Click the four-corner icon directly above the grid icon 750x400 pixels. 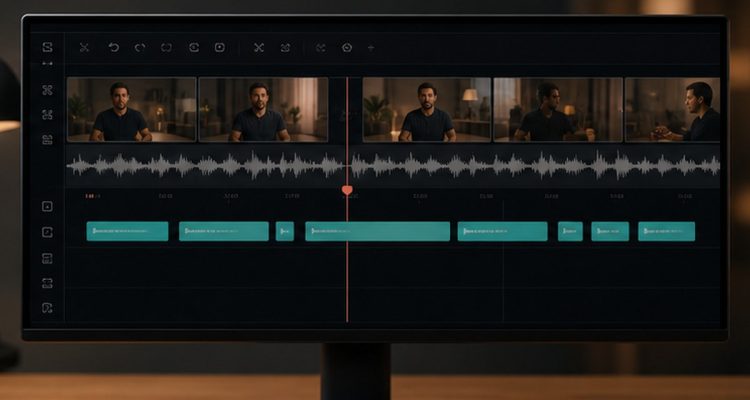[x=47, y=115]
